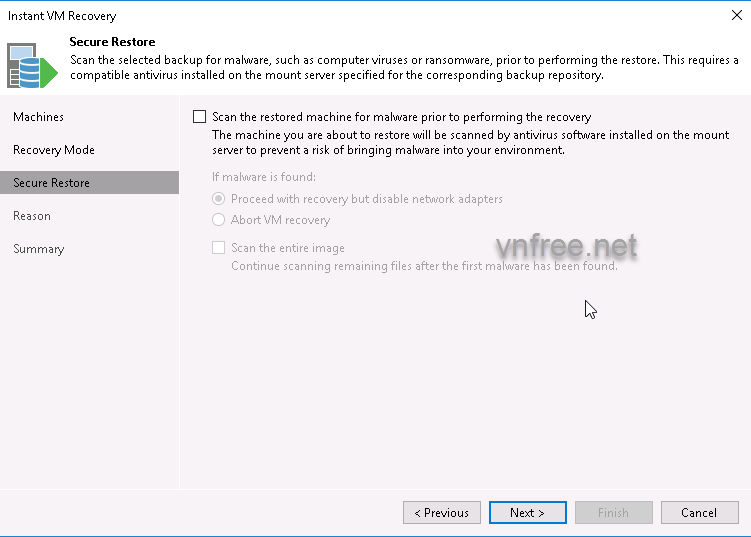
Task: Cancel the Instant VM Recovery wizard
Action: pyautogui.click(x=699, y=513)
